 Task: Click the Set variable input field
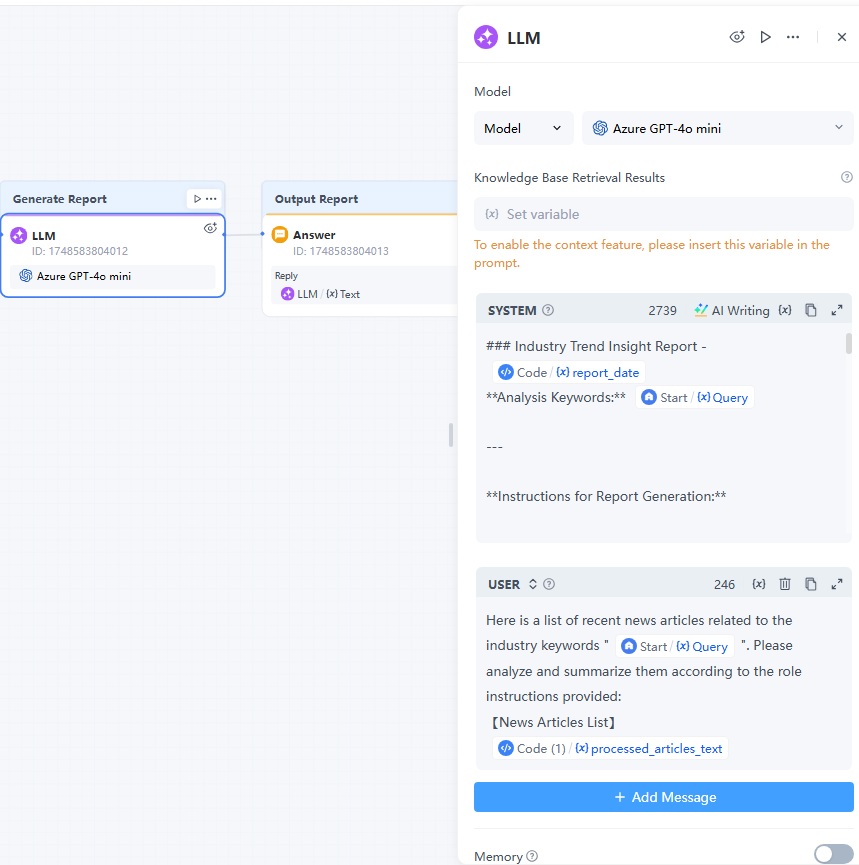click(663, 214)
